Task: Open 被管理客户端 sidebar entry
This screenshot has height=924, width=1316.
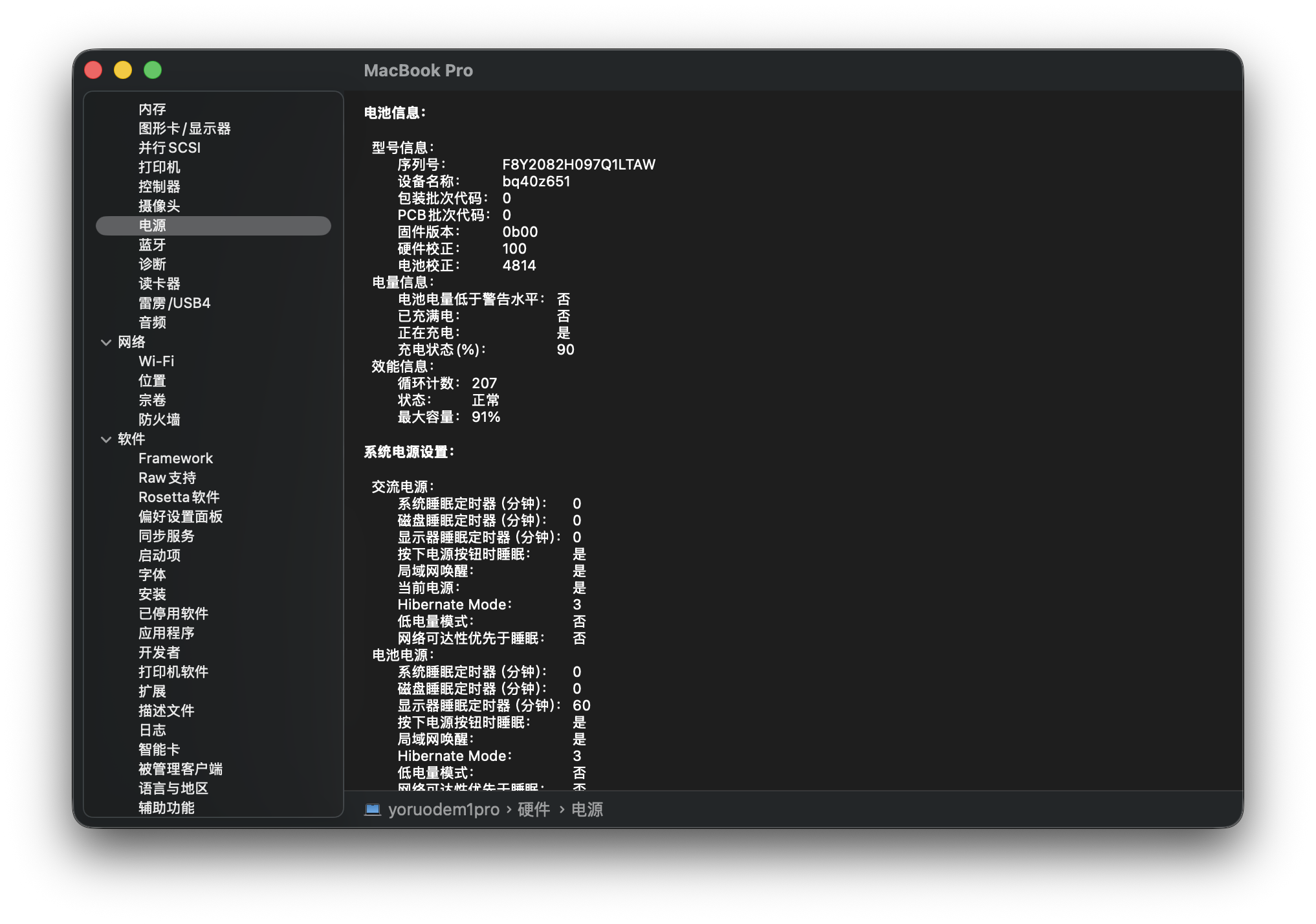Action: pos(181,769)
